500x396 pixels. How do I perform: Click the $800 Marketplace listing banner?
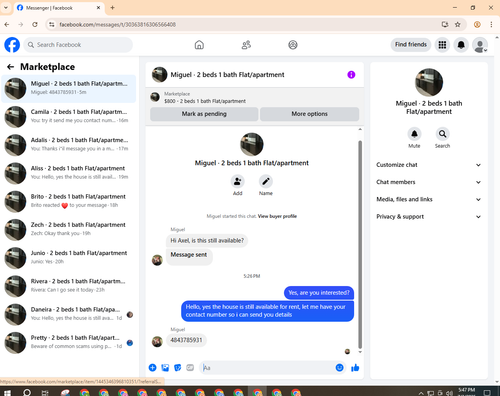[254, 98]
